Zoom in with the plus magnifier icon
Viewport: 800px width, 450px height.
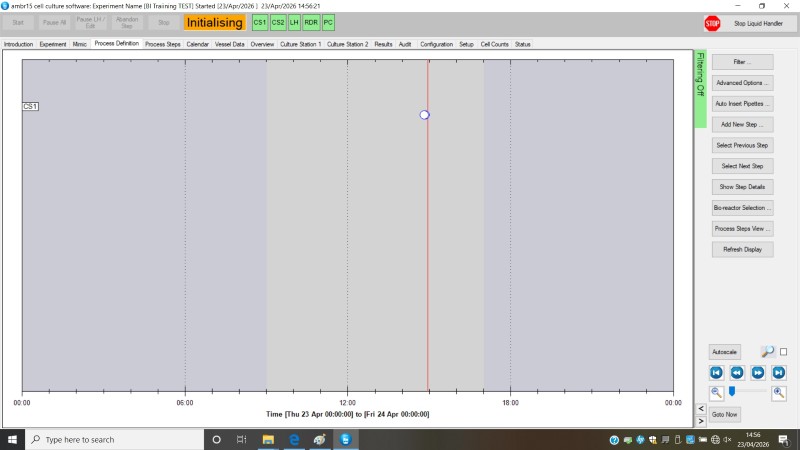(779, 393)
